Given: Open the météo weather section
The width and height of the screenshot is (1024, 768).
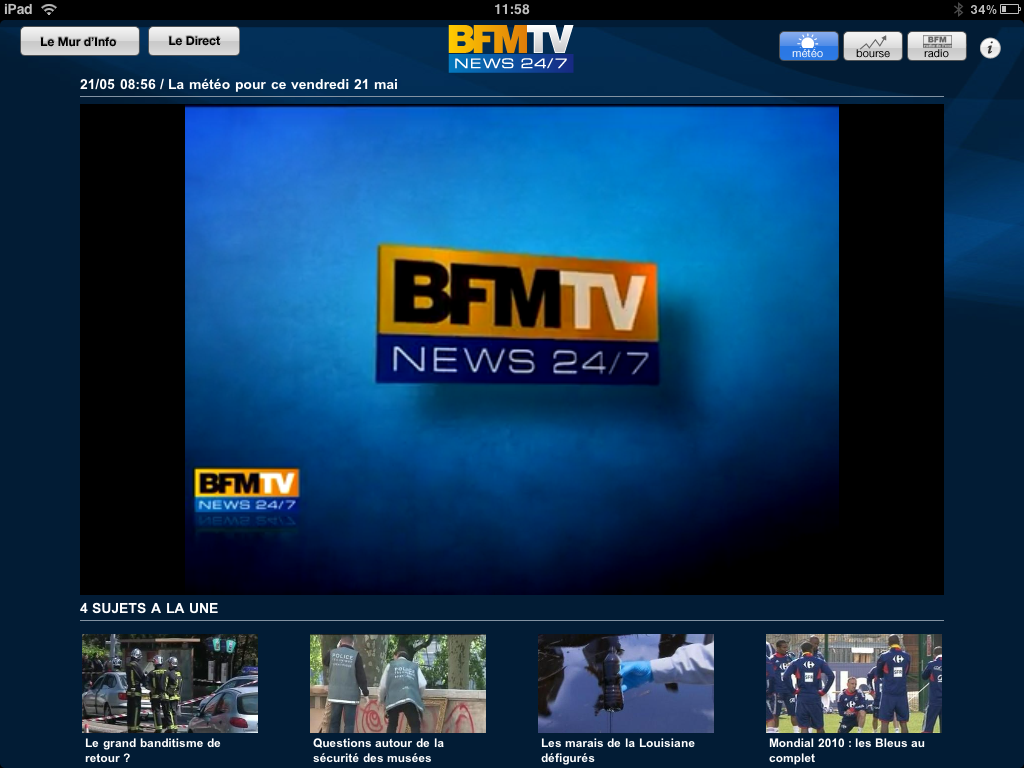Looking at the screenshot, I should pyautogui.click(x=808, y=46).
